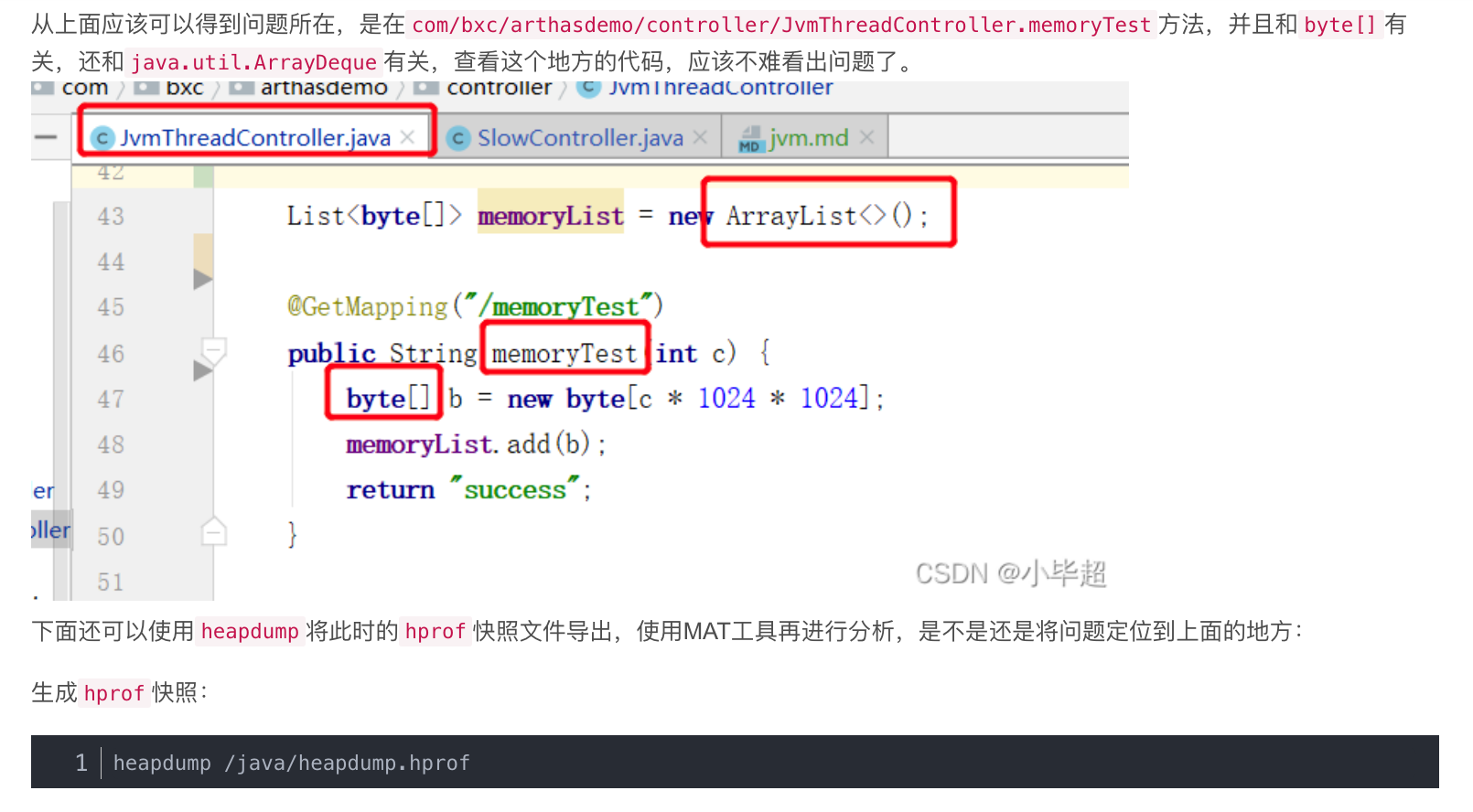
Task: Click inline code 'java.util.ArrayDeque' in the paragraph
Action: tap(253, 62)
